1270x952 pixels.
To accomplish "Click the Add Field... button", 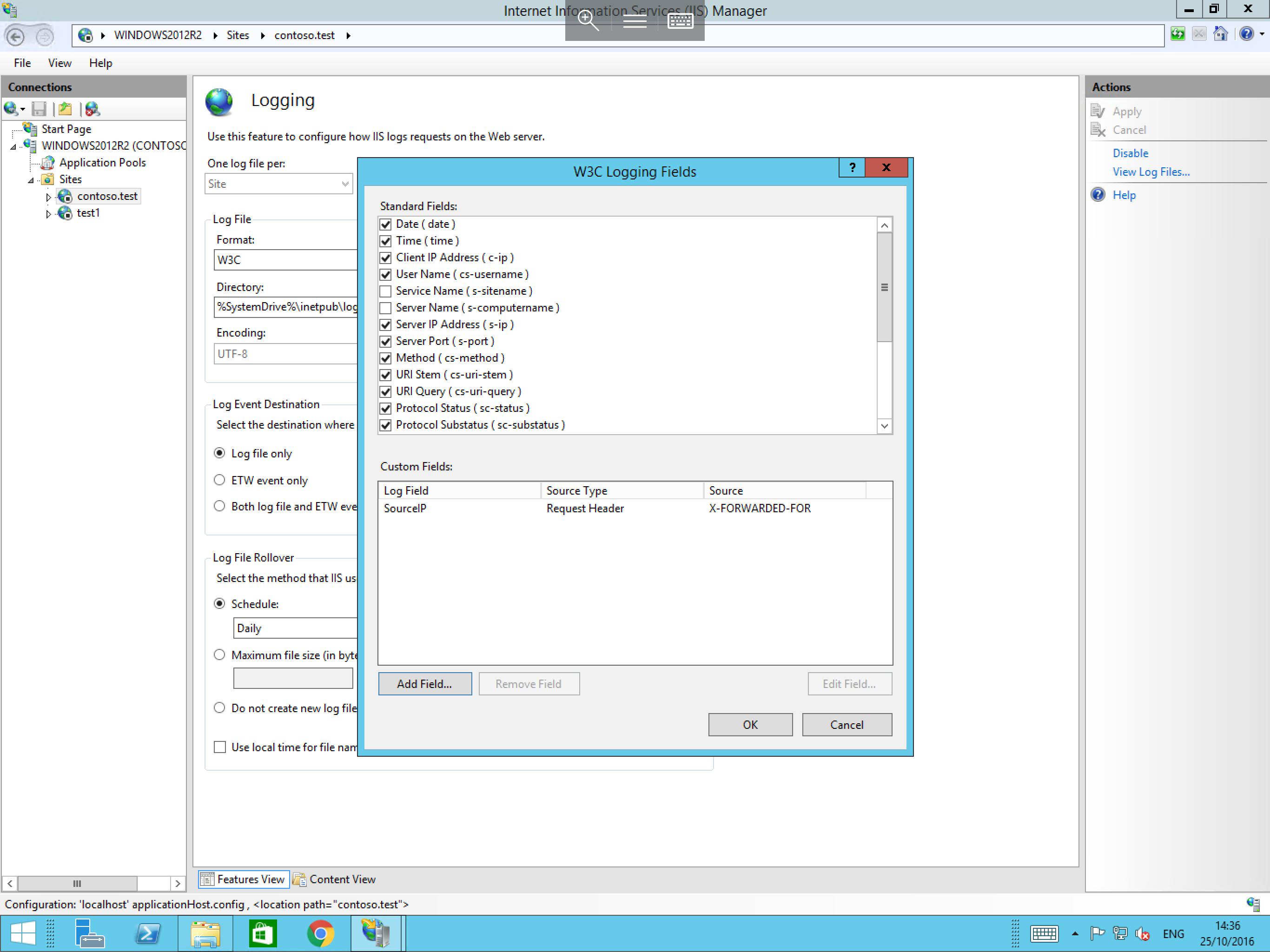I will [x=425, y=684].
